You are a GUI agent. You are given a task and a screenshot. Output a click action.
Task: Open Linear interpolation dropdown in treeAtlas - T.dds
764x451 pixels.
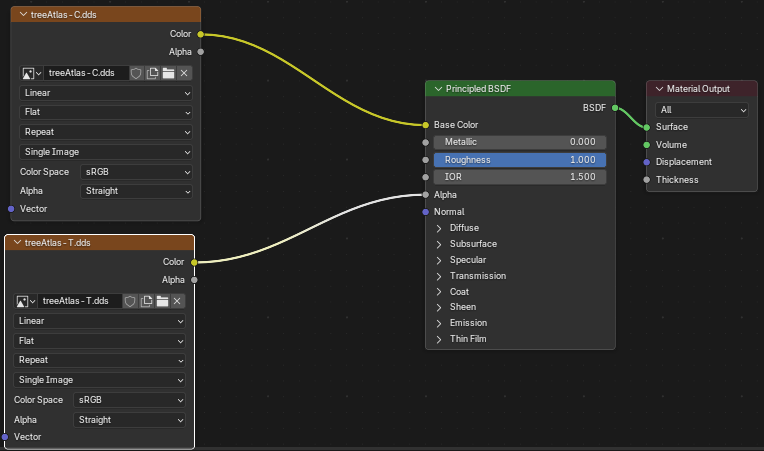[99, 321]
